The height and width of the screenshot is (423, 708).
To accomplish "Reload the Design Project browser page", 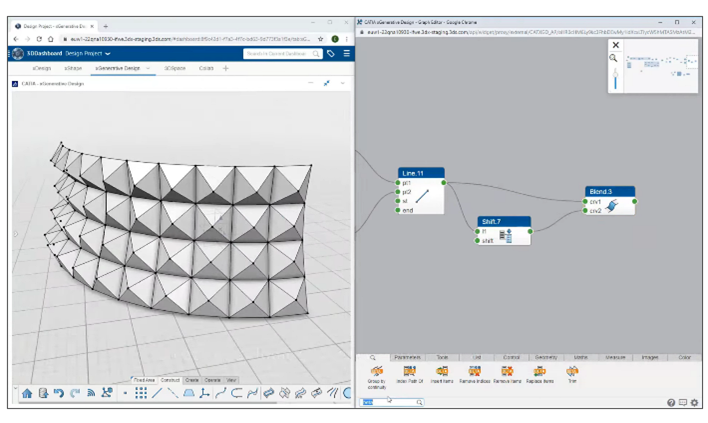I will [39, 39].
